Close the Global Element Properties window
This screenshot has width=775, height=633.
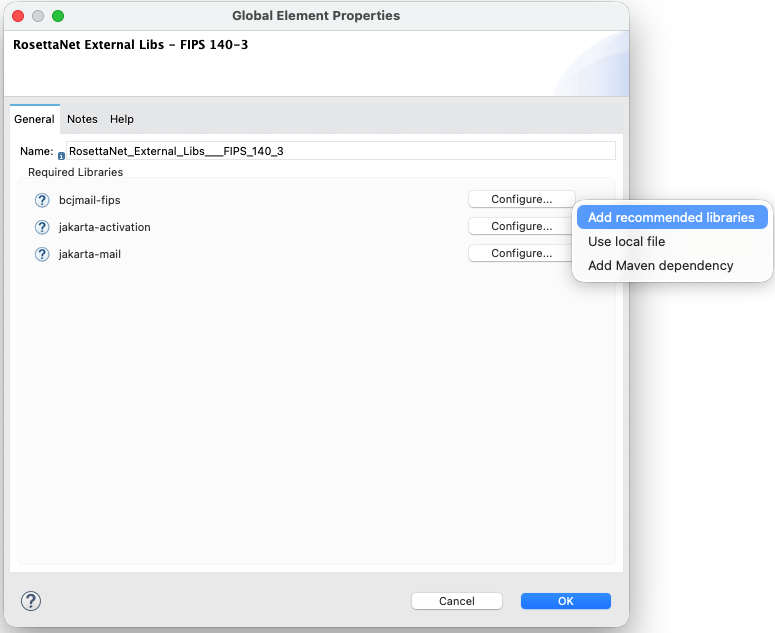pyautogui.click(x=18, y=16)
